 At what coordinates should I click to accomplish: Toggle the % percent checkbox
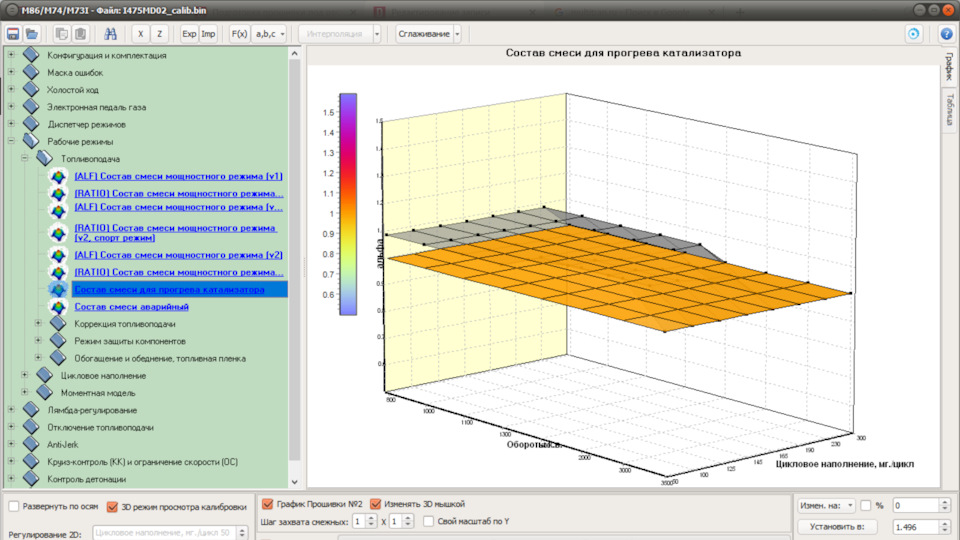[866, 505]
